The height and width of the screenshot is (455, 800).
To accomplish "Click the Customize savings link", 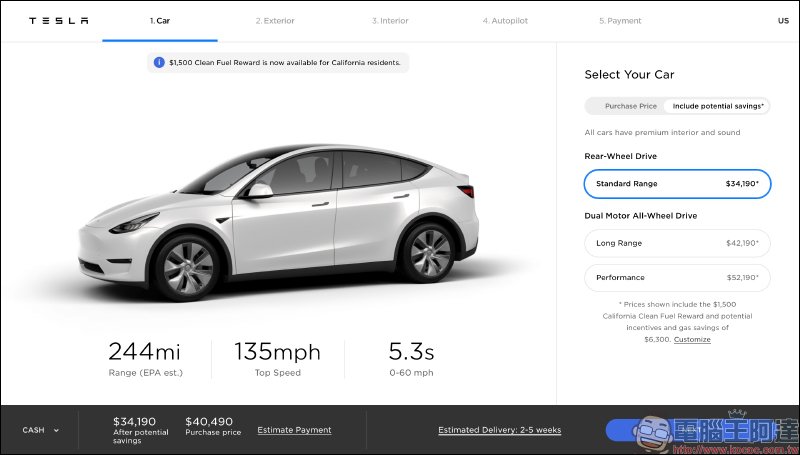I will [692, 340].
